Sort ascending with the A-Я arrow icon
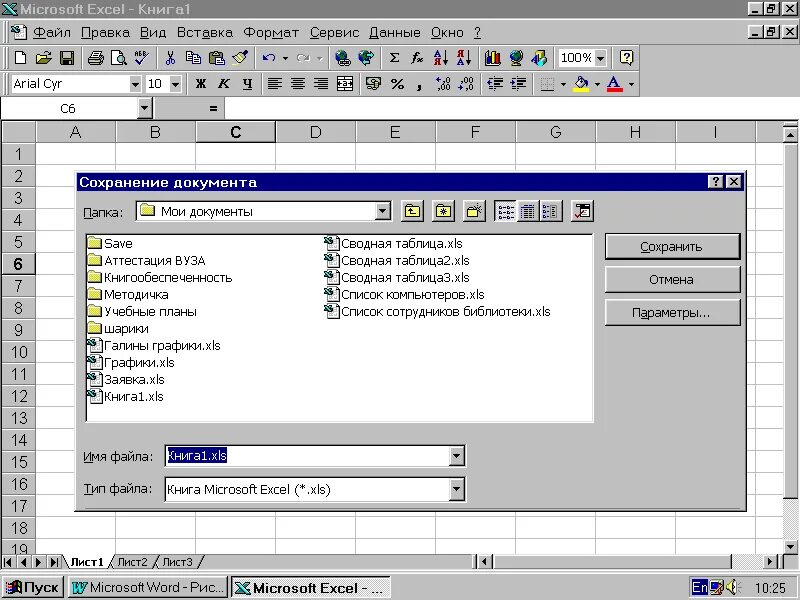Screen dimensions: 800x600 tap(440, 58)
